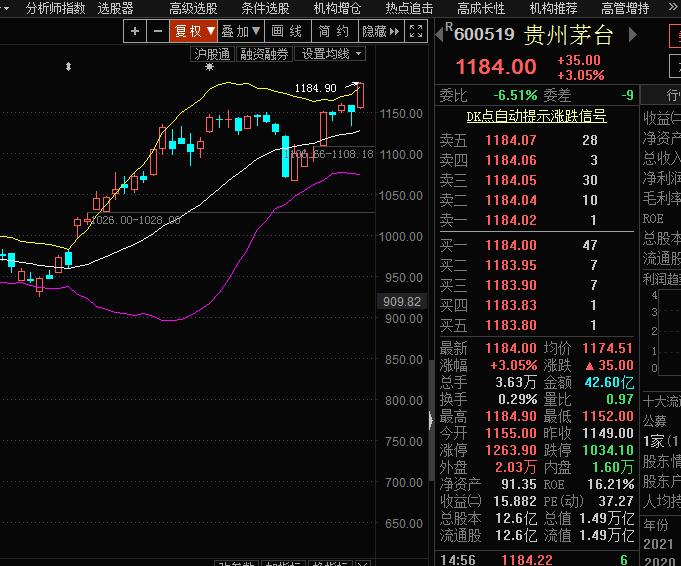This screenshot has height=566, width=681.
Task: Click 金额 value 42.60亿
Action: click(x=609, y=383)
